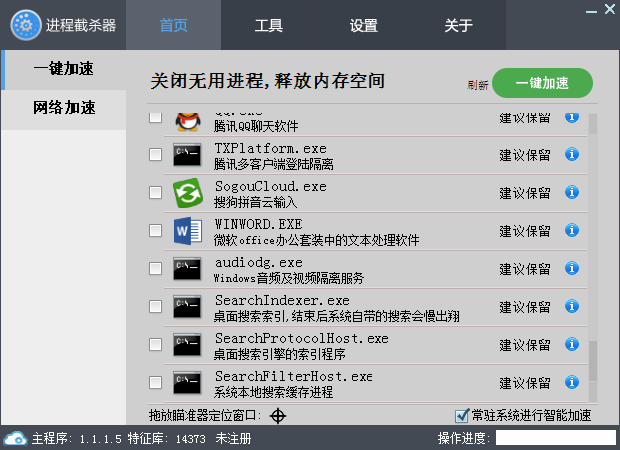Open info for TXPlatform.exe
The image size is (620, 450).
(572, 154)
